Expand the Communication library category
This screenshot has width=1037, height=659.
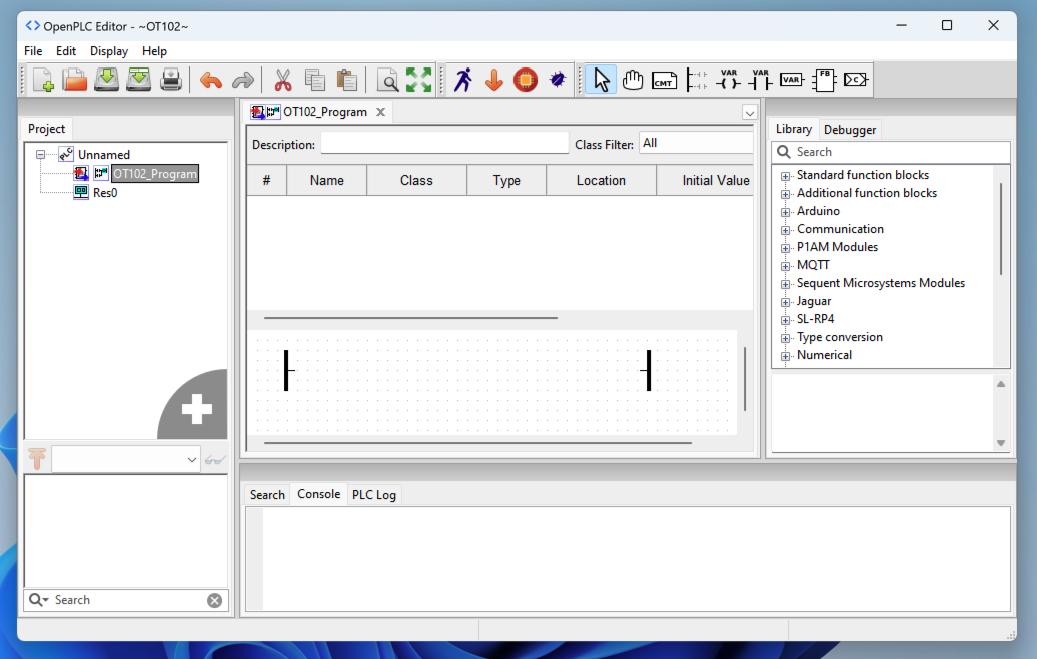click(786, 230)
